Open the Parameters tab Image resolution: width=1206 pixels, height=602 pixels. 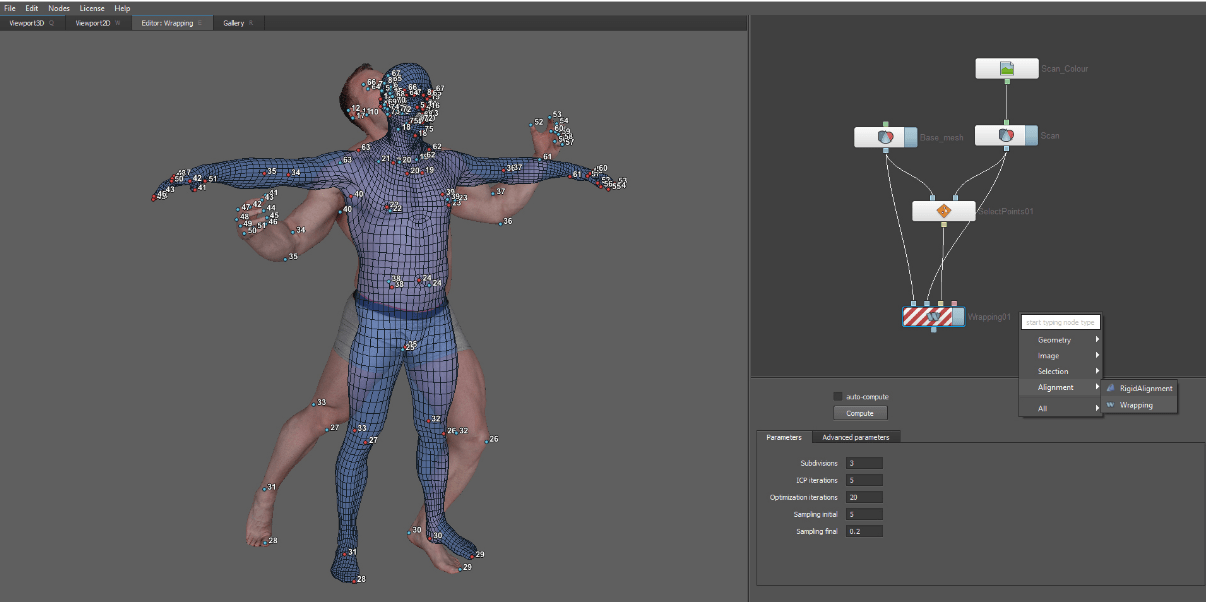click(x=784, y=437)
